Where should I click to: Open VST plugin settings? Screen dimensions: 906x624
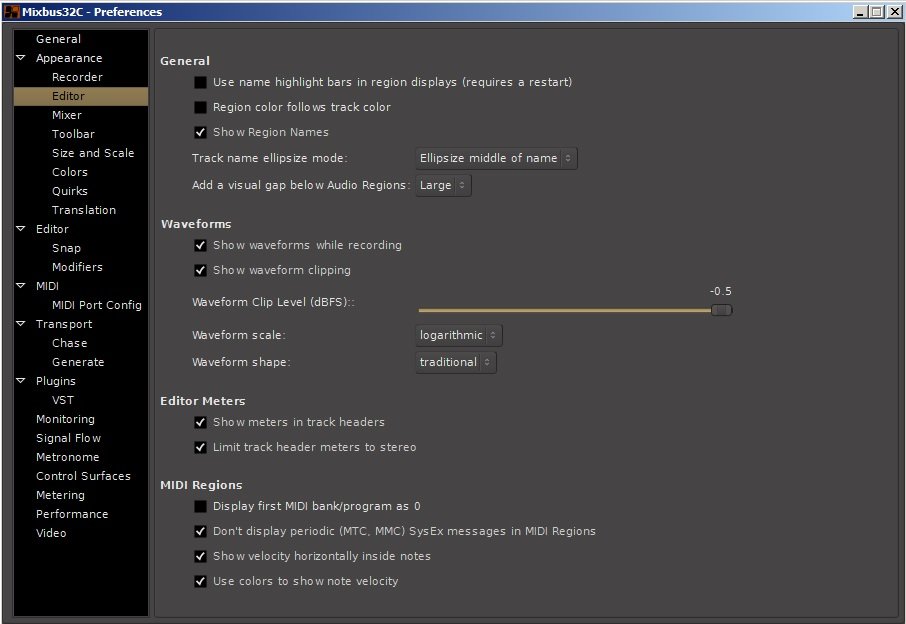point(62,400)
